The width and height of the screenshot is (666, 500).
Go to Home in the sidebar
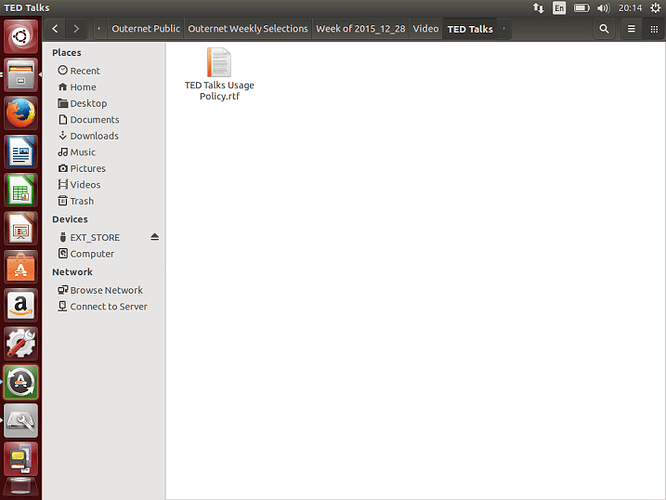click(77, 87)
